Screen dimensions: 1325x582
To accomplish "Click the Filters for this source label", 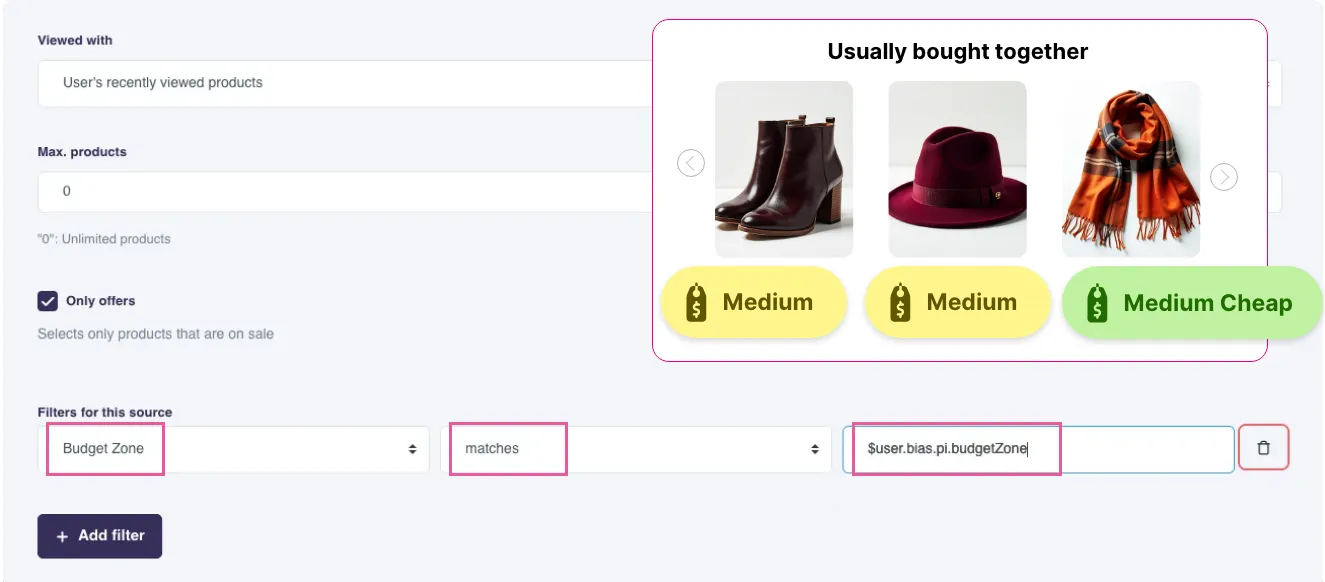I will pos(105,412).
